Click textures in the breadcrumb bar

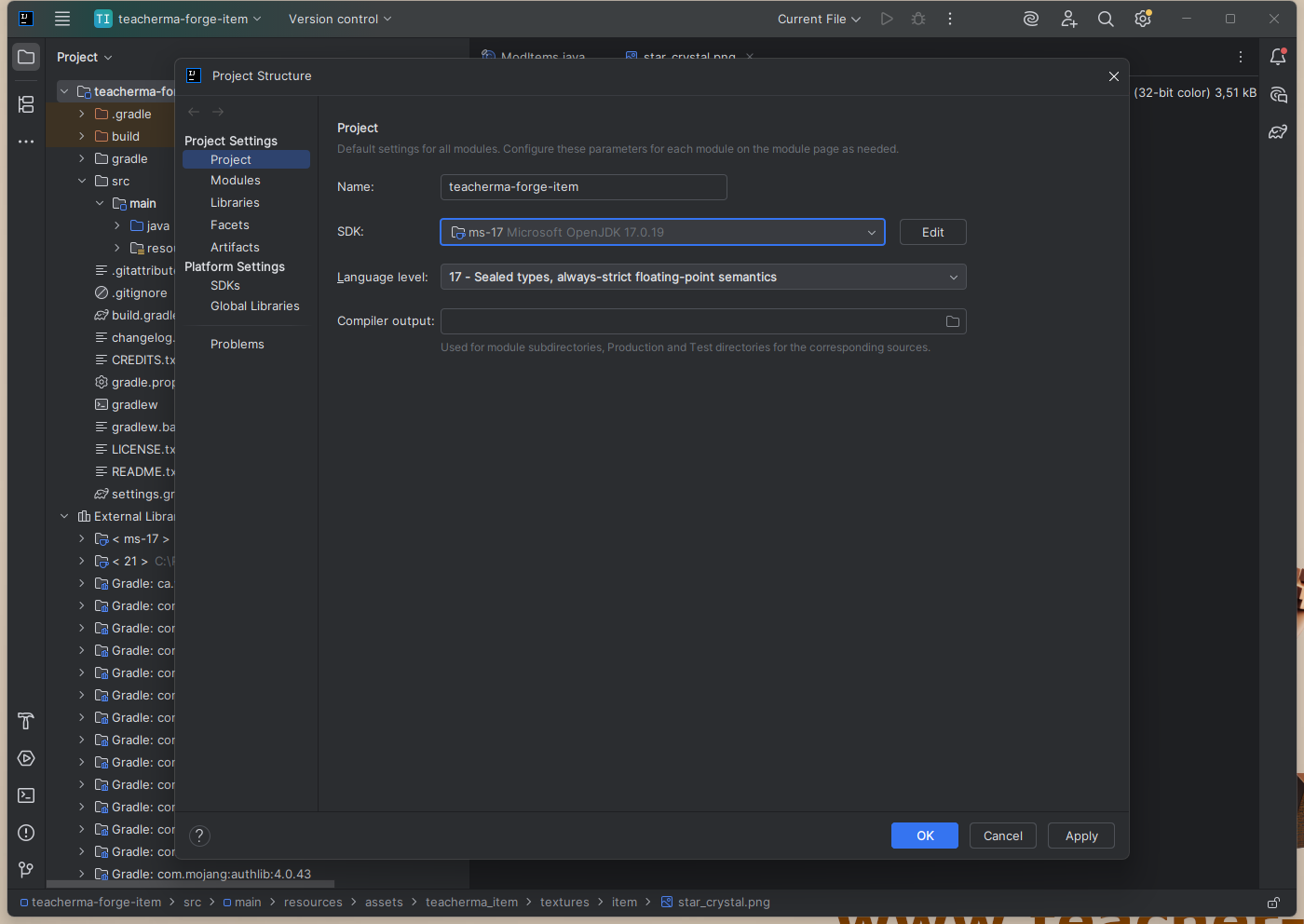(x=564, y=903)
